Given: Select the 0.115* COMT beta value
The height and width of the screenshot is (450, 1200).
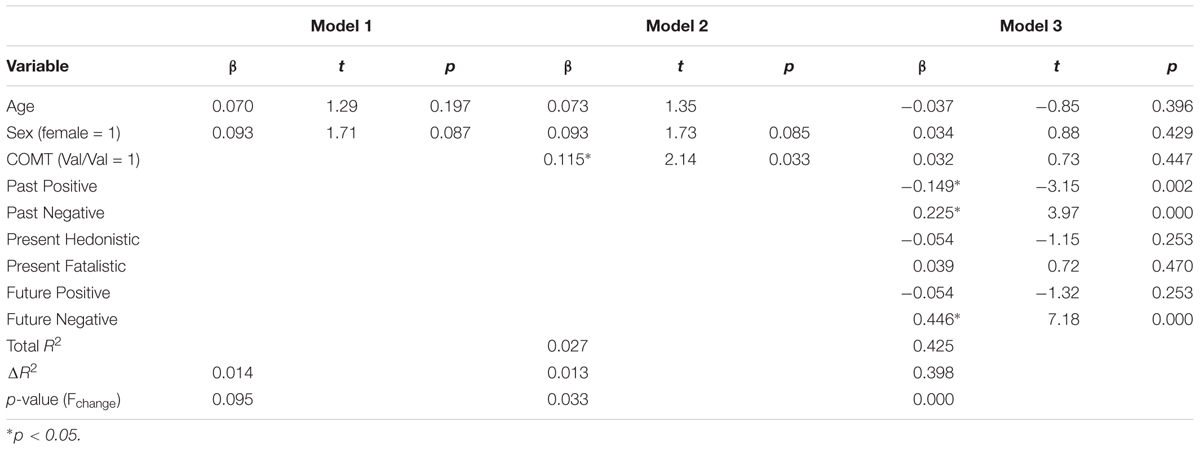Looking at the screenshot, I should 569,158.
